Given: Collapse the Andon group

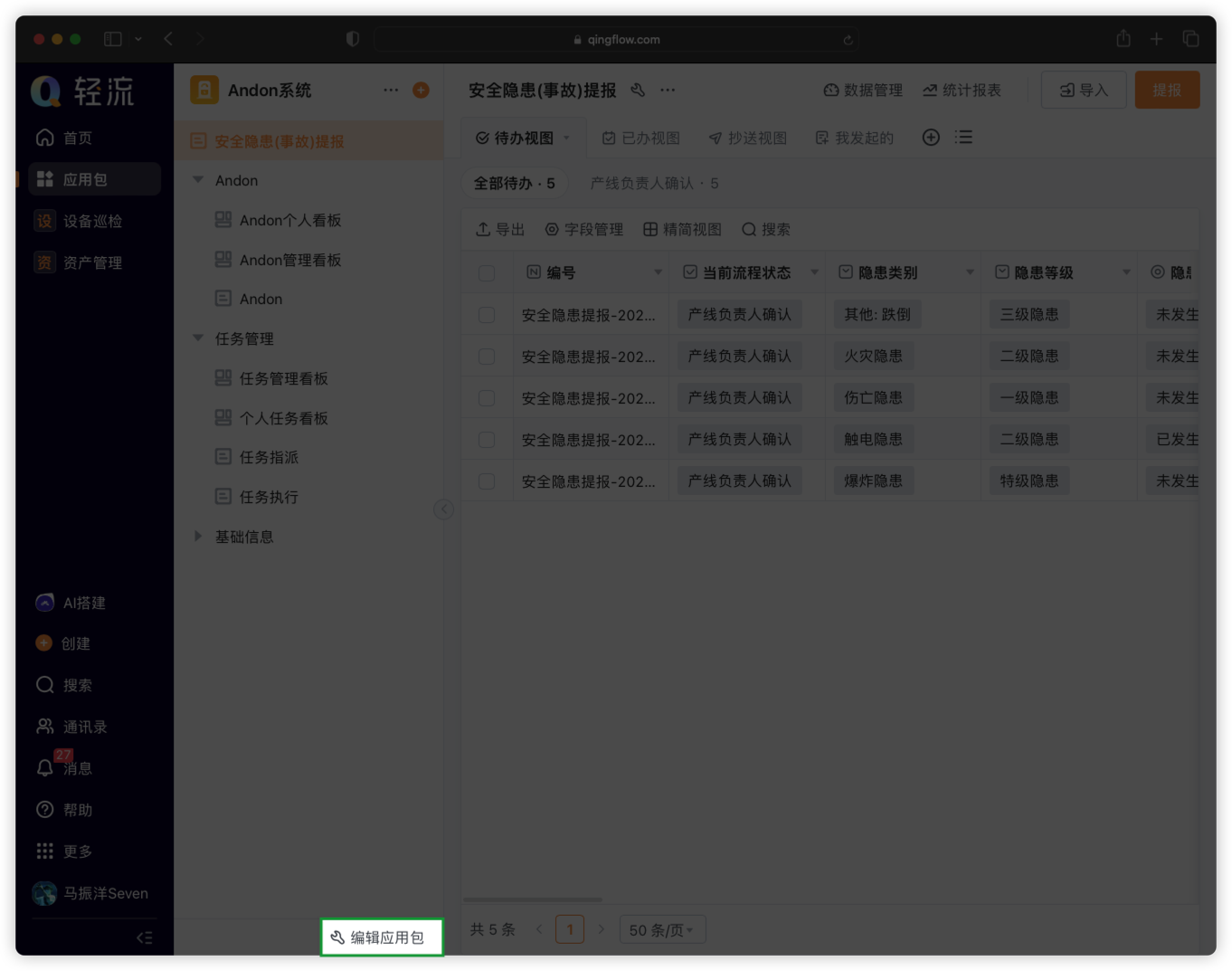Looking at the screenshot, I should tap(198, 180).
